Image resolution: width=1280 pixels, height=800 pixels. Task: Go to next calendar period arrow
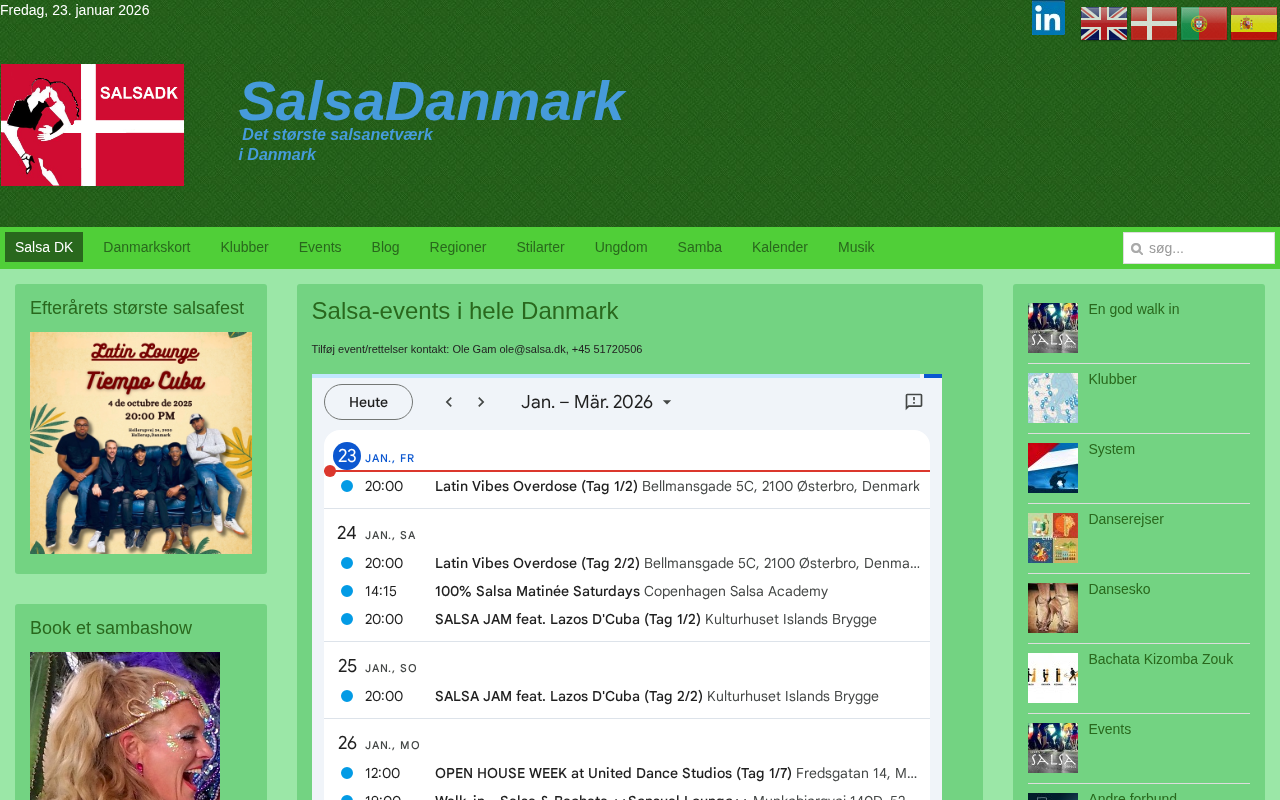coord(481,402)
